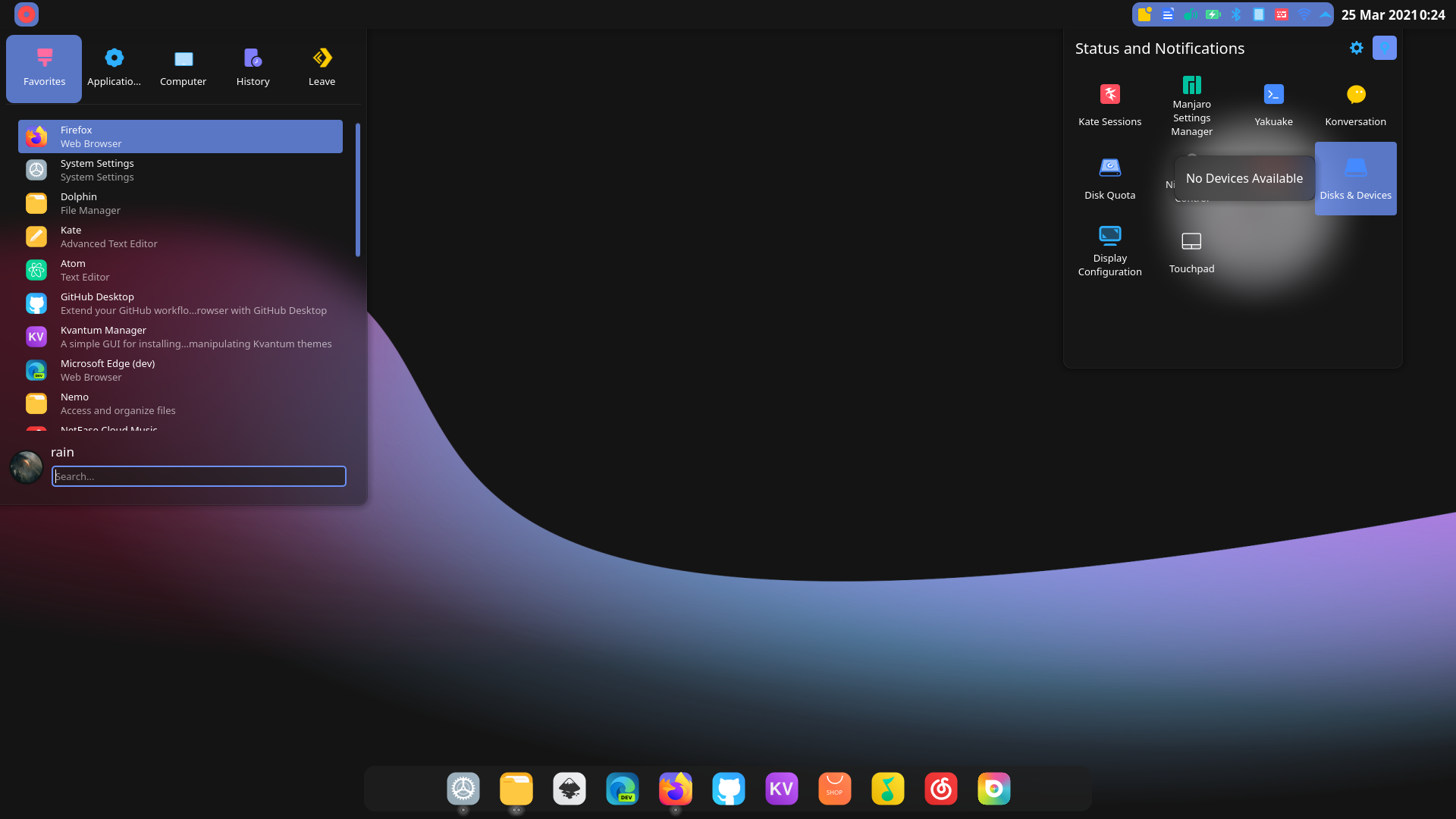Open Touchpad status entry
Image resolution: width=1456 pixels, height=819 pixels.
point(1192,253)
